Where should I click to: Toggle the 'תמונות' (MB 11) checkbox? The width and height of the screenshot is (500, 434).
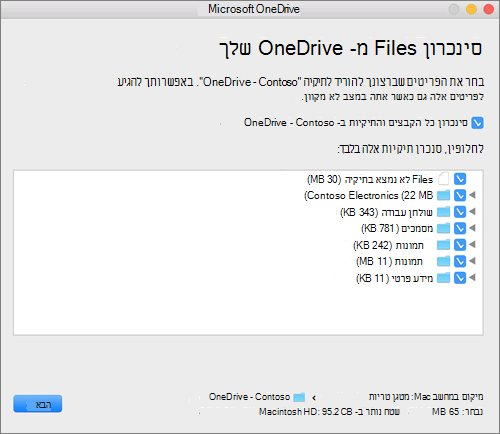[x=460, y=261]
